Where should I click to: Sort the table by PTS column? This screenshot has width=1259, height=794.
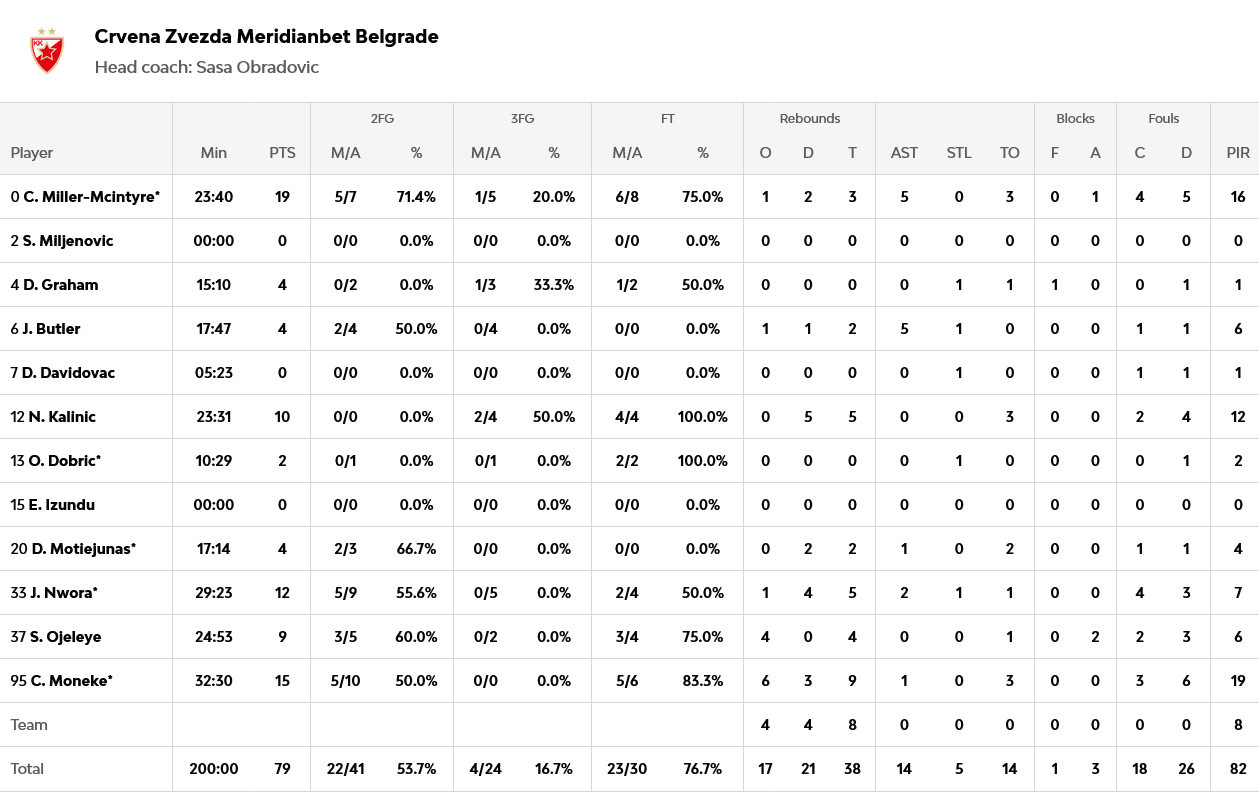pos(282,153)
